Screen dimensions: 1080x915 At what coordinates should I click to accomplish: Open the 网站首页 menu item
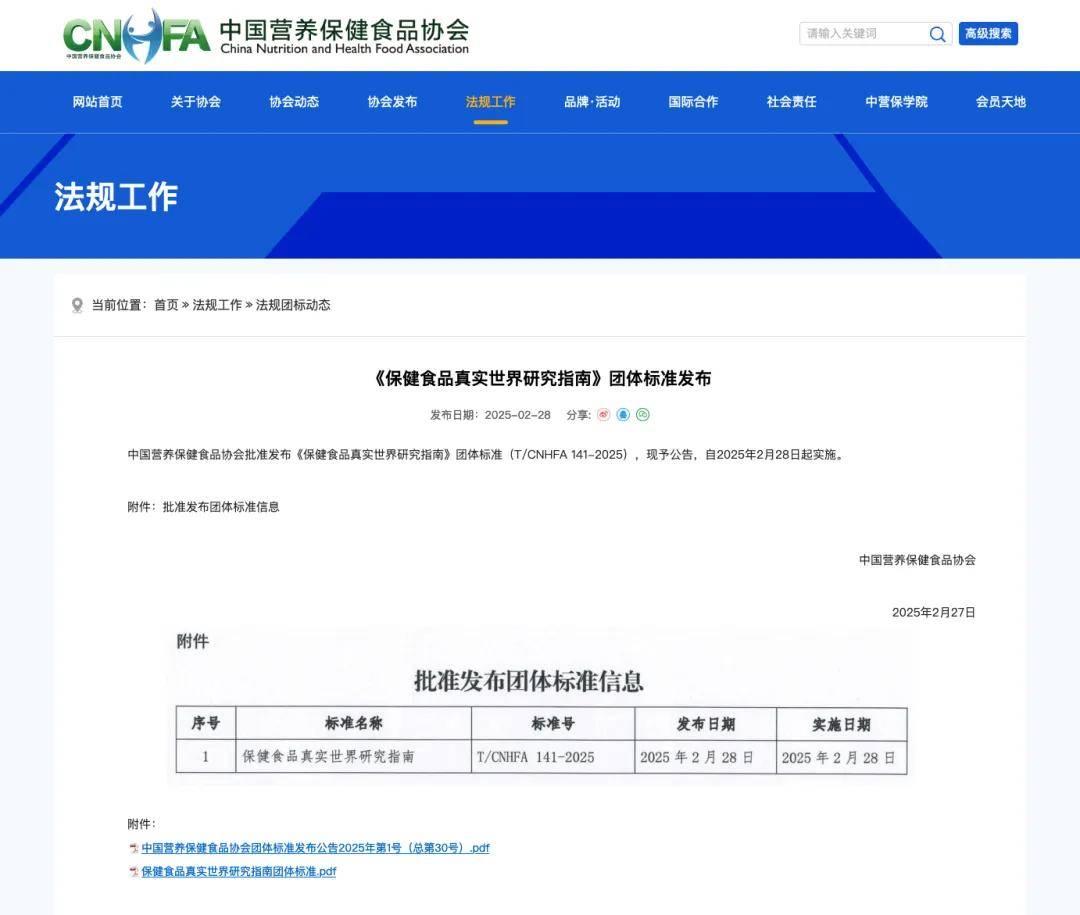(x=97, y=102)
